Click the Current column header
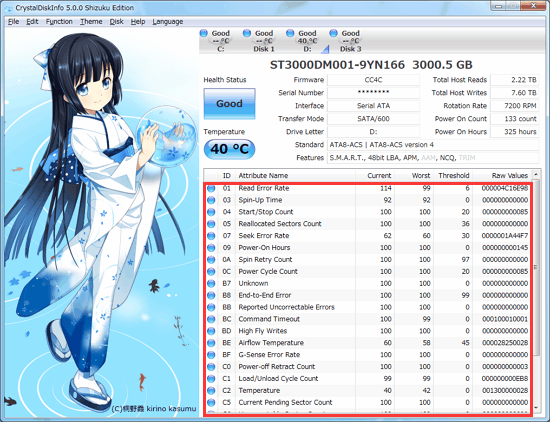 (x=375, y=175)
